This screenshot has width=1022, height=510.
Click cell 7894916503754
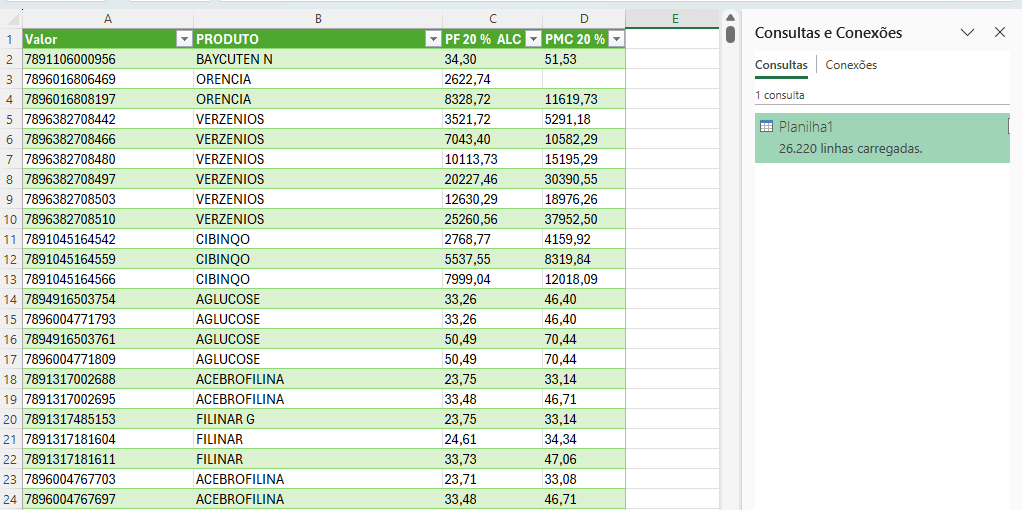click(108, 299)
